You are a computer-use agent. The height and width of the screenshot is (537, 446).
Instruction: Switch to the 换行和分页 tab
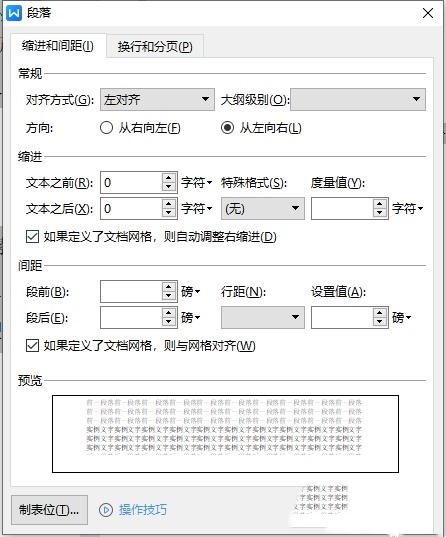tap(155, 46)
